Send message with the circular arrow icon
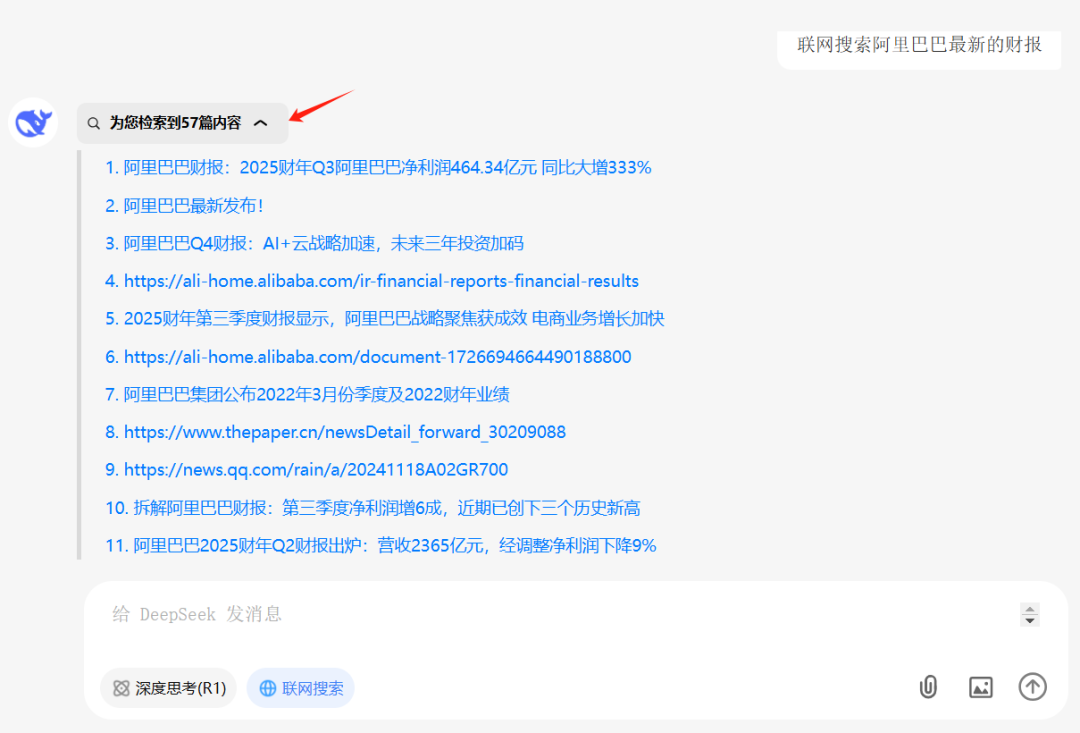 point(1032,687)
